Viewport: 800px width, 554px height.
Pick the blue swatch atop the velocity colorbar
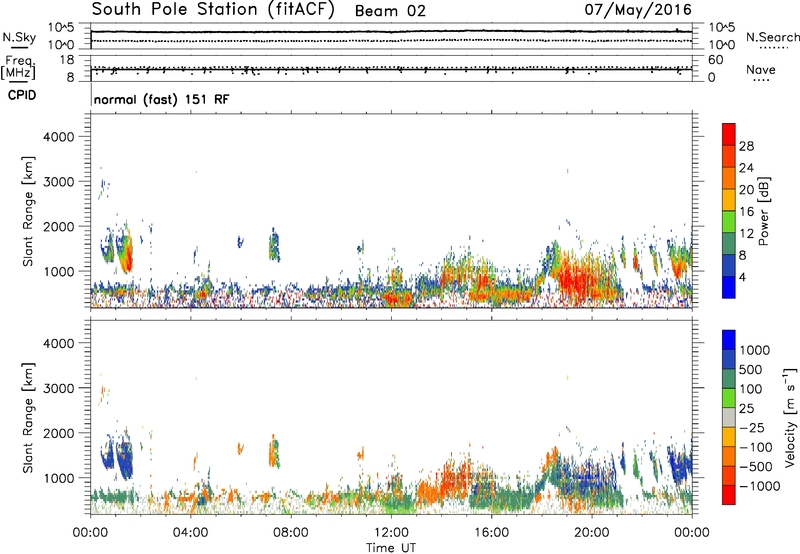pyautogui.click(x=729, y=340)
